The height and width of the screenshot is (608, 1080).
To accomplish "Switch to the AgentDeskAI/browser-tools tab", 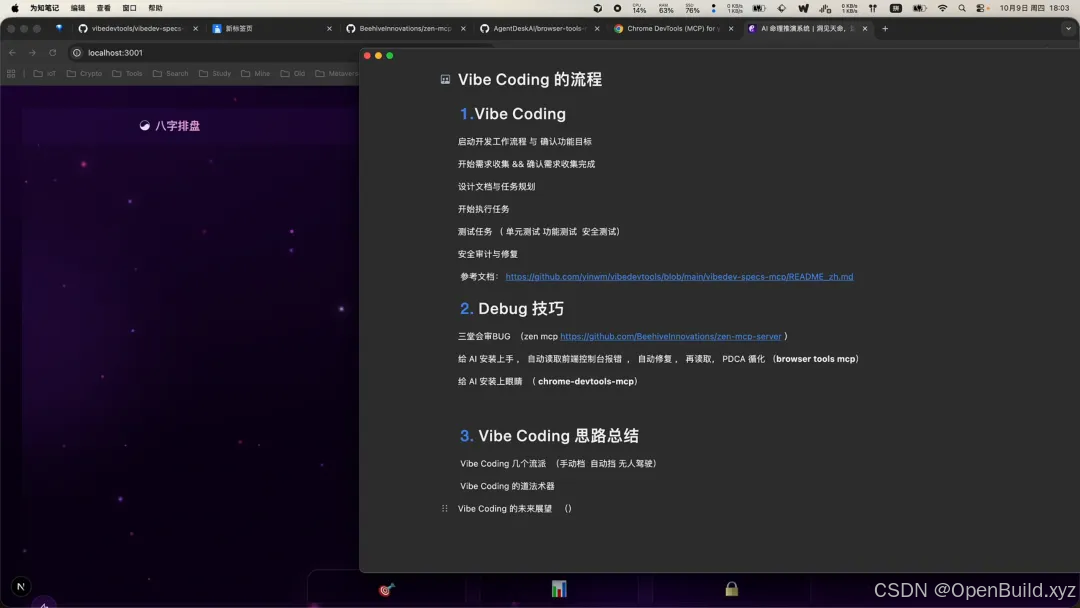I will 539,29.
